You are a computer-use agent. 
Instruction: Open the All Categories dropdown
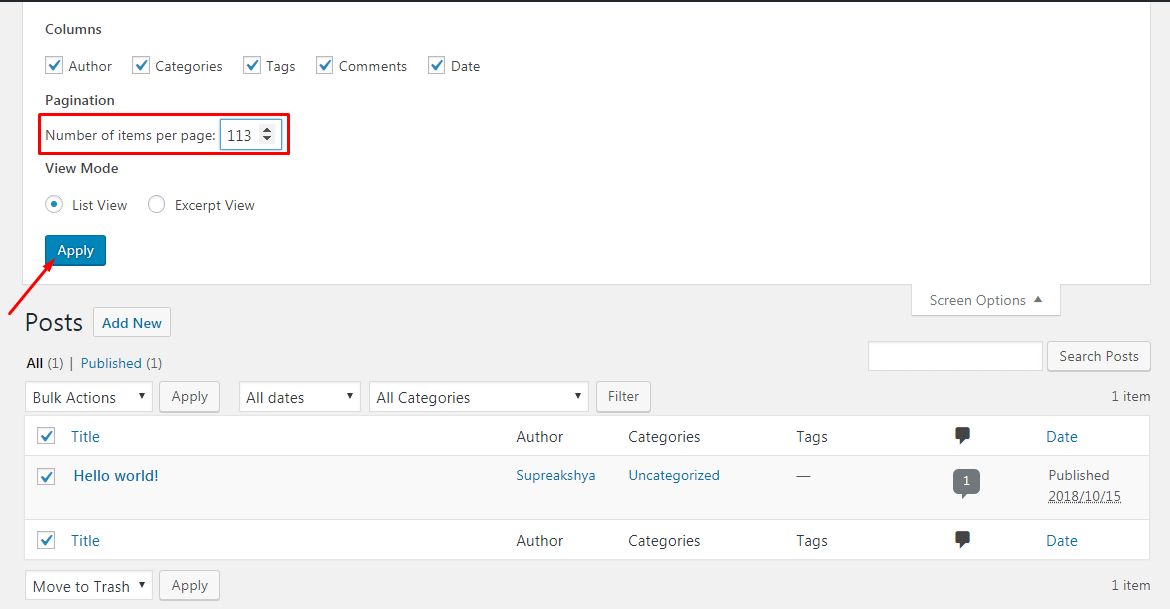point(478,397)
